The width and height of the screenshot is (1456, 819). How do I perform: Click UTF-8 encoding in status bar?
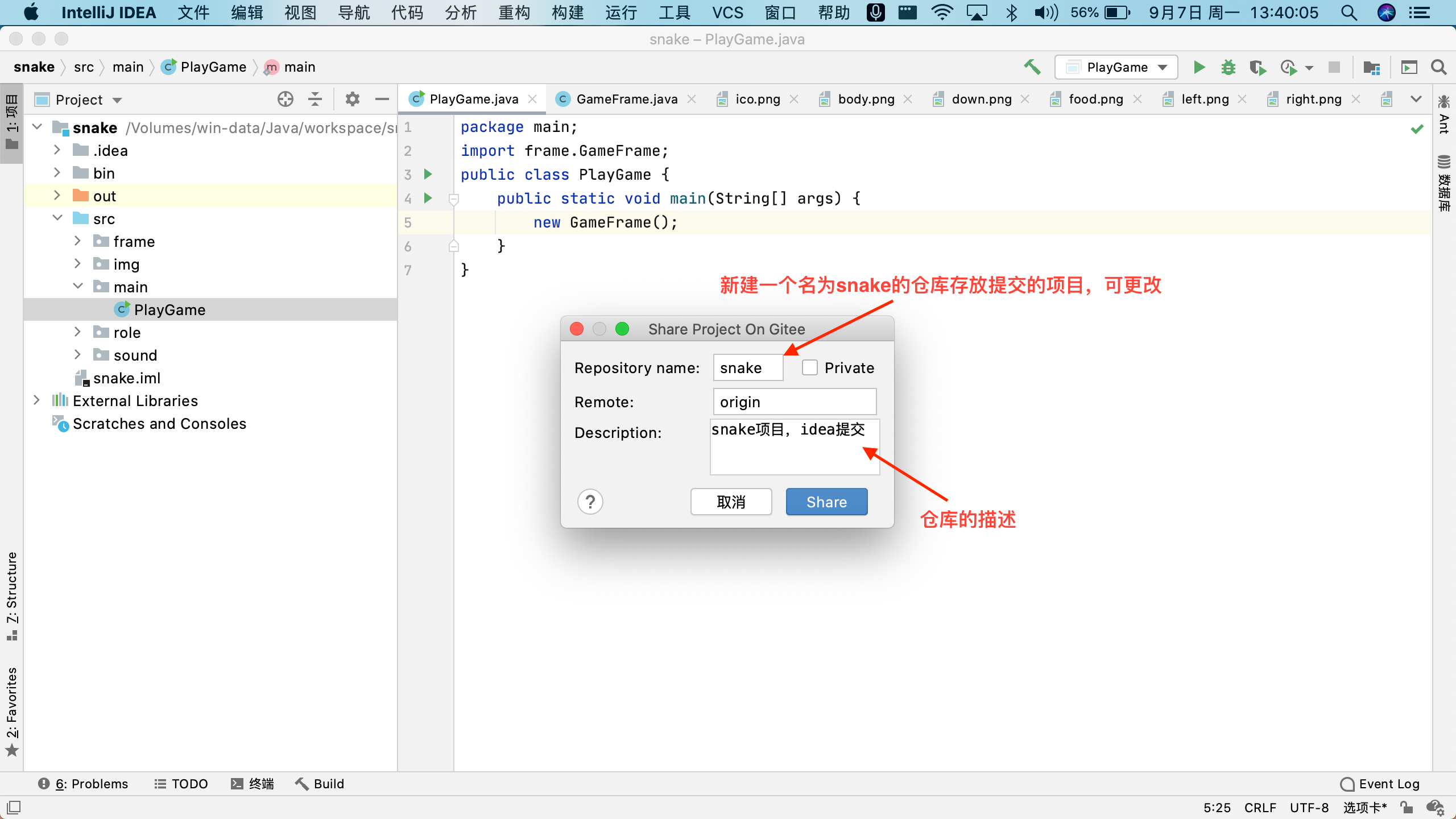point(1309,807)
